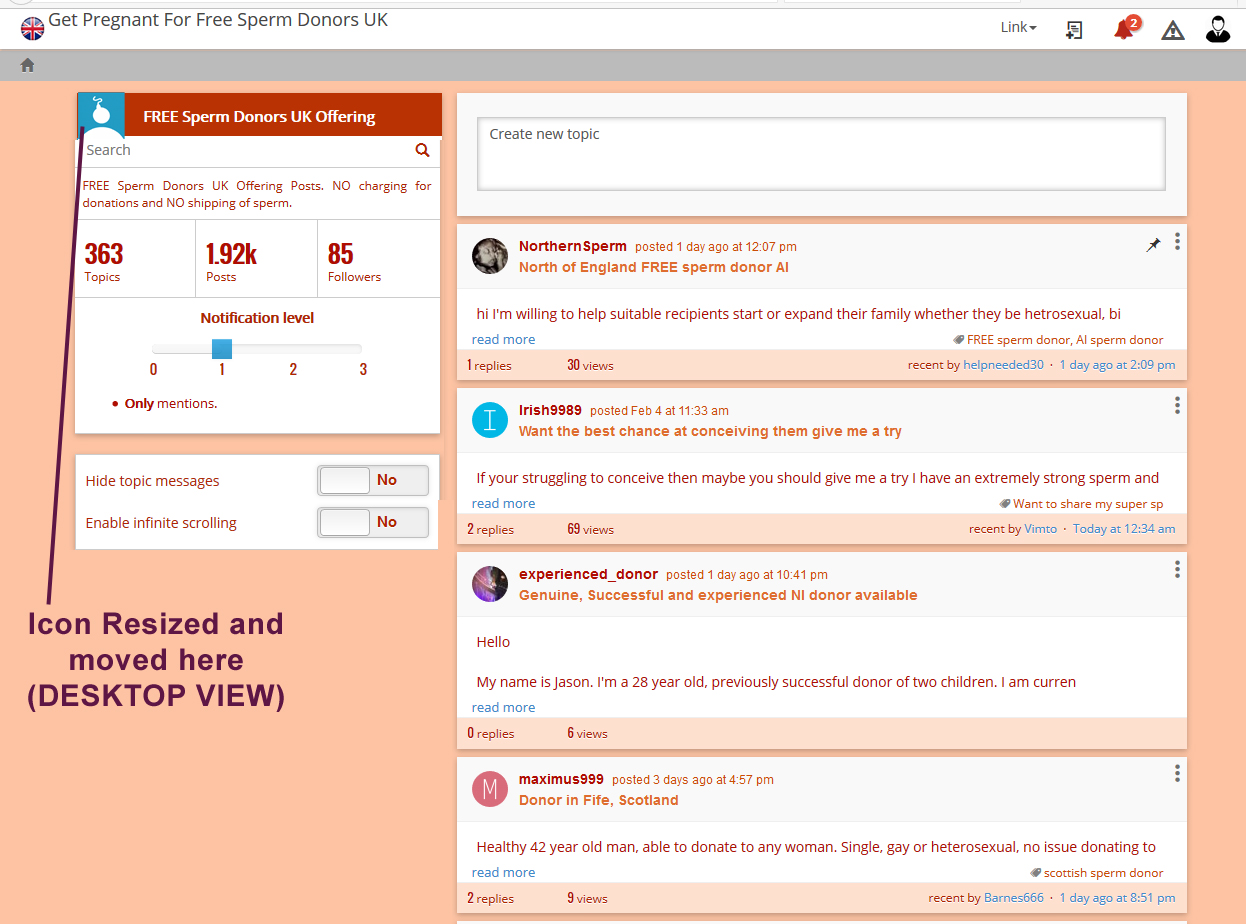Click the warning triangle icon in the header
Screen dimensions: 1246x924
[x=1173, y=30]
